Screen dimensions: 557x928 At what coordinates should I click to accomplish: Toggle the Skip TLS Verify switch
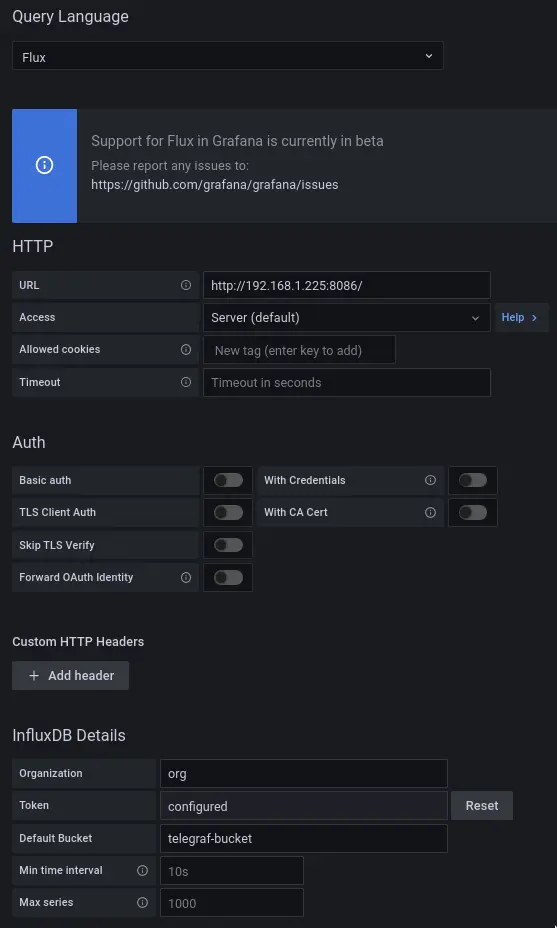(228, 544)
